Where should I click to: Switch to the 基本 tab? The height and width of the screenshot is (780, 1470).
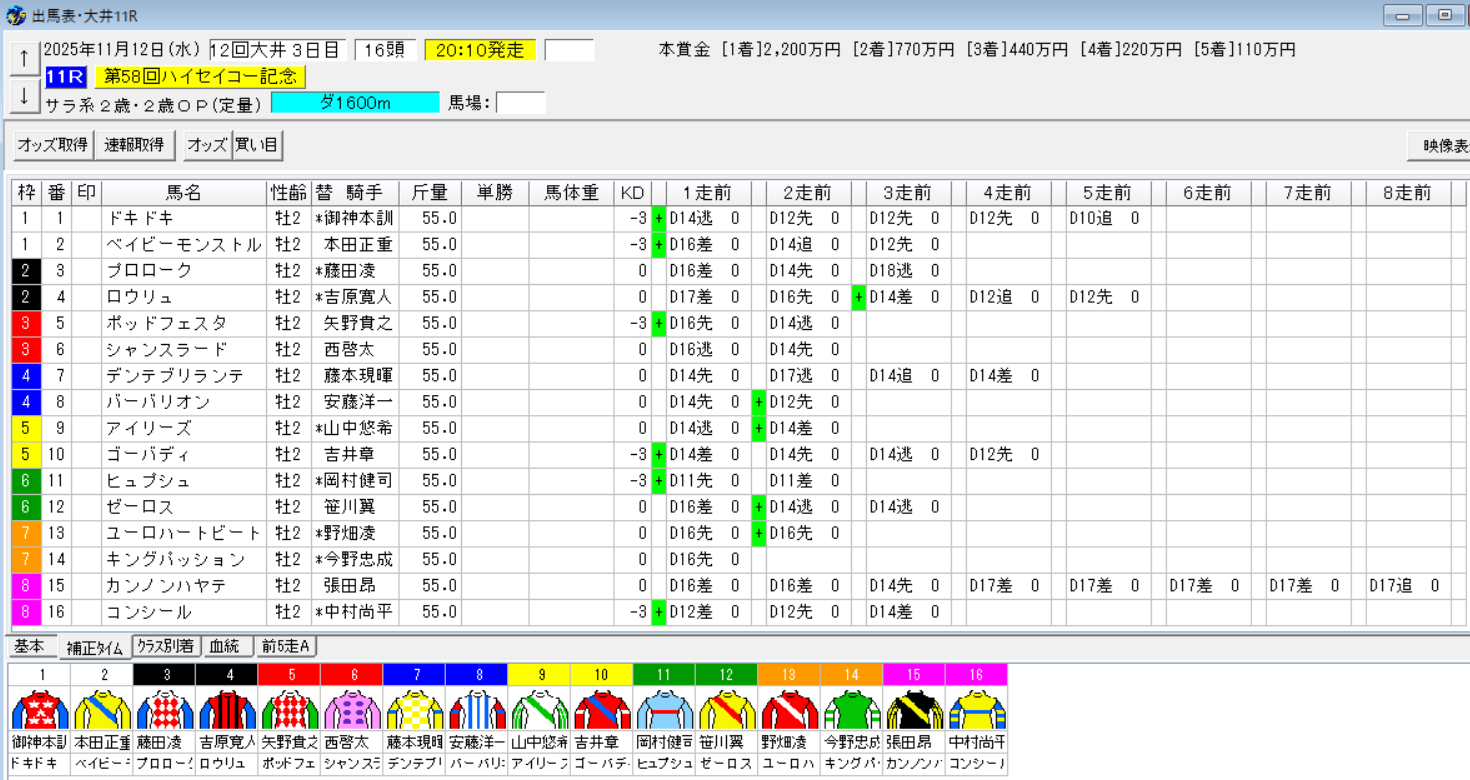tap(29, 647)
